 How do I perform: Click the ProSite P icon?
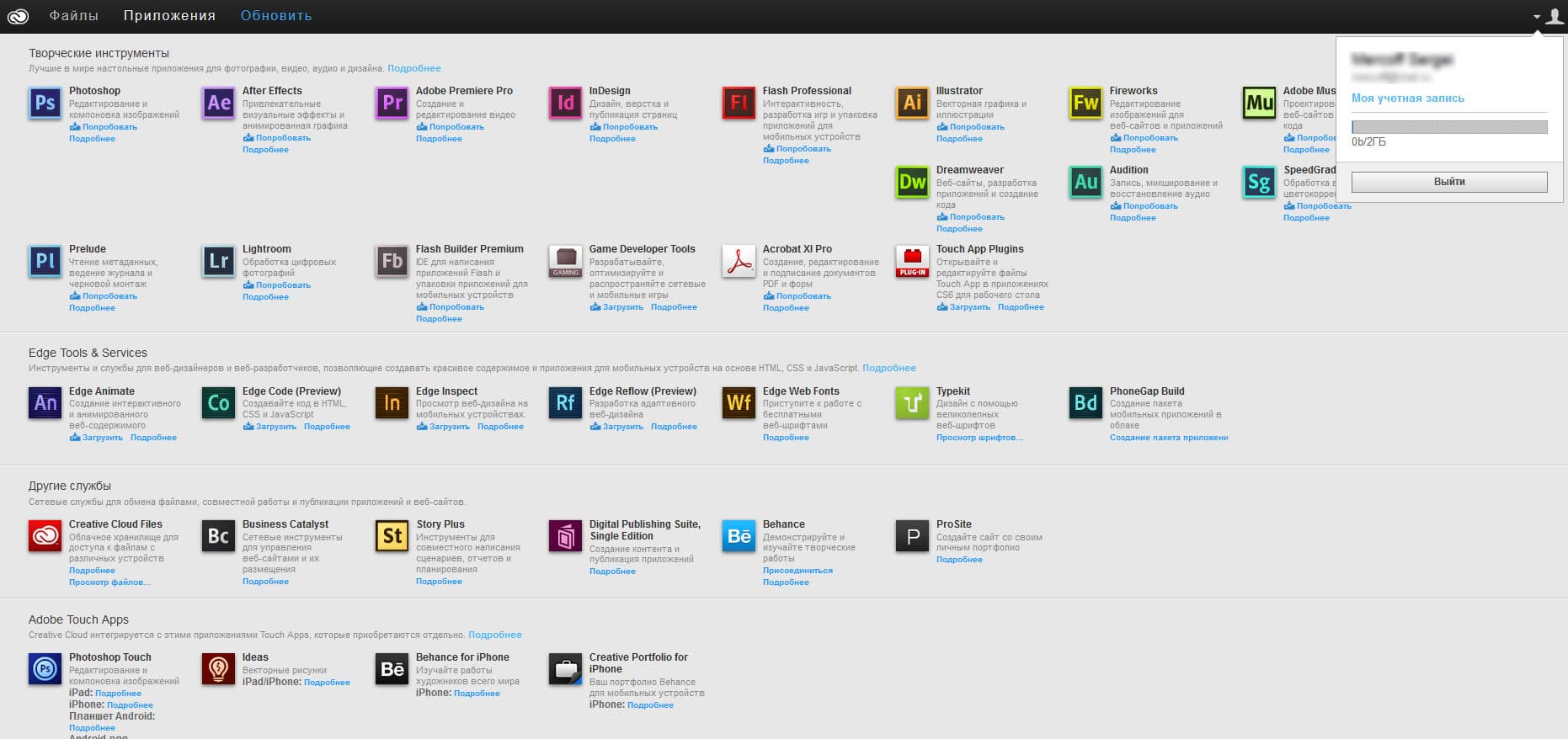point(912,536)
